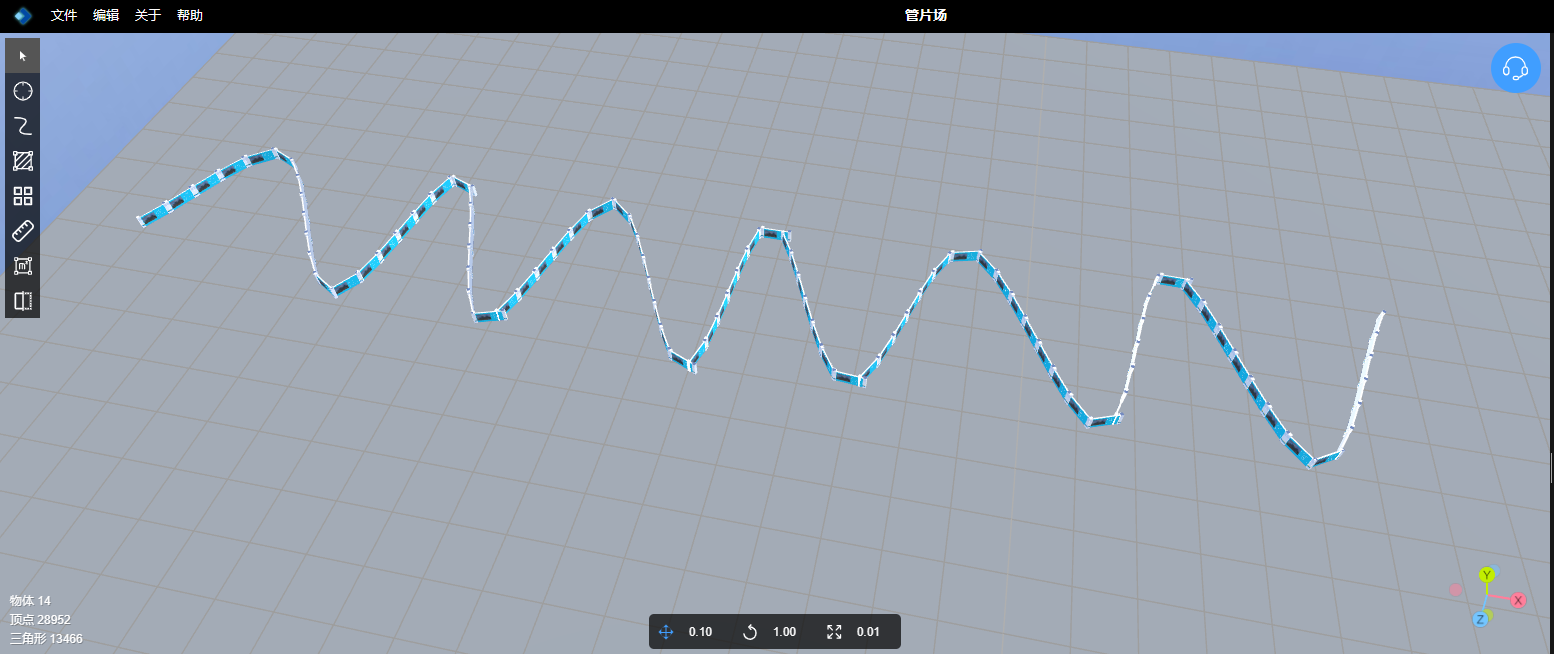Click the 物体 14 object count
This screenshot has height=654, width=1554.
pyautogui.click(x=30, y=601)
